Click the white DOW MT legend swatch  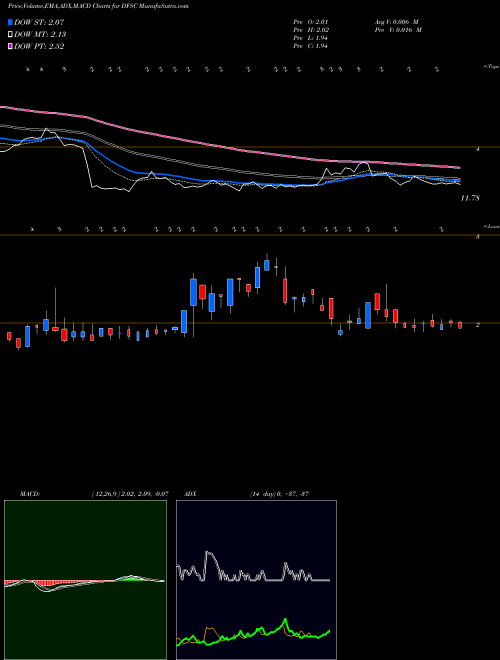[10, 35]
